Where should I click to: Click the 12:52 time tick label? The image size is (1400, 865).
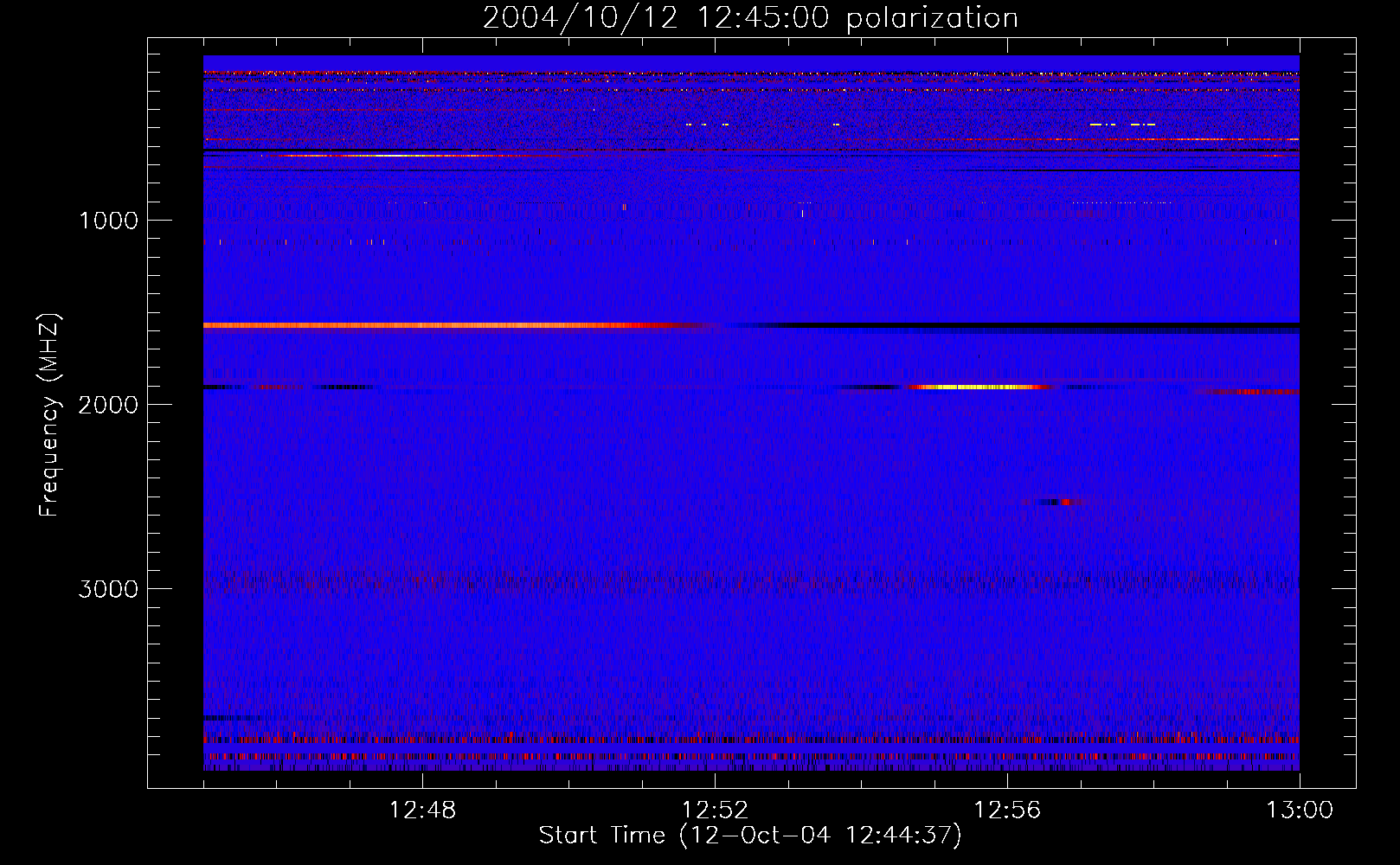pyautogui.click(x=715, y=811)
